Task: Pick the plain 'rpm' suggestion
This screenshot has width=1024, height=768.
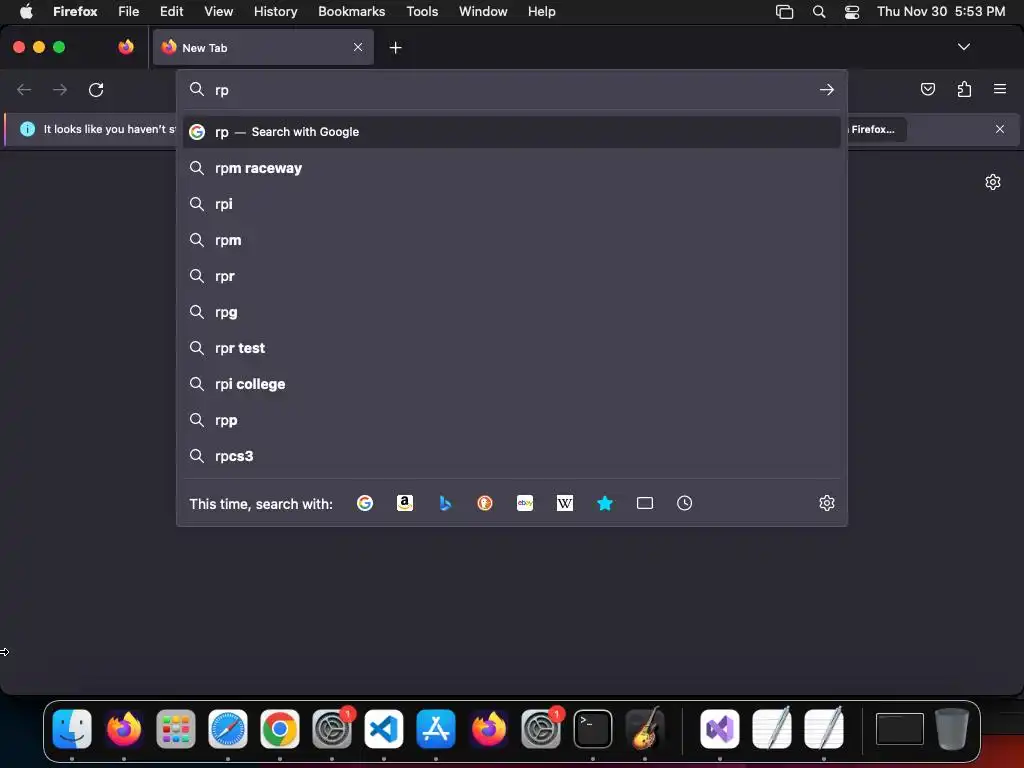Action: click(x=511, y=240)
